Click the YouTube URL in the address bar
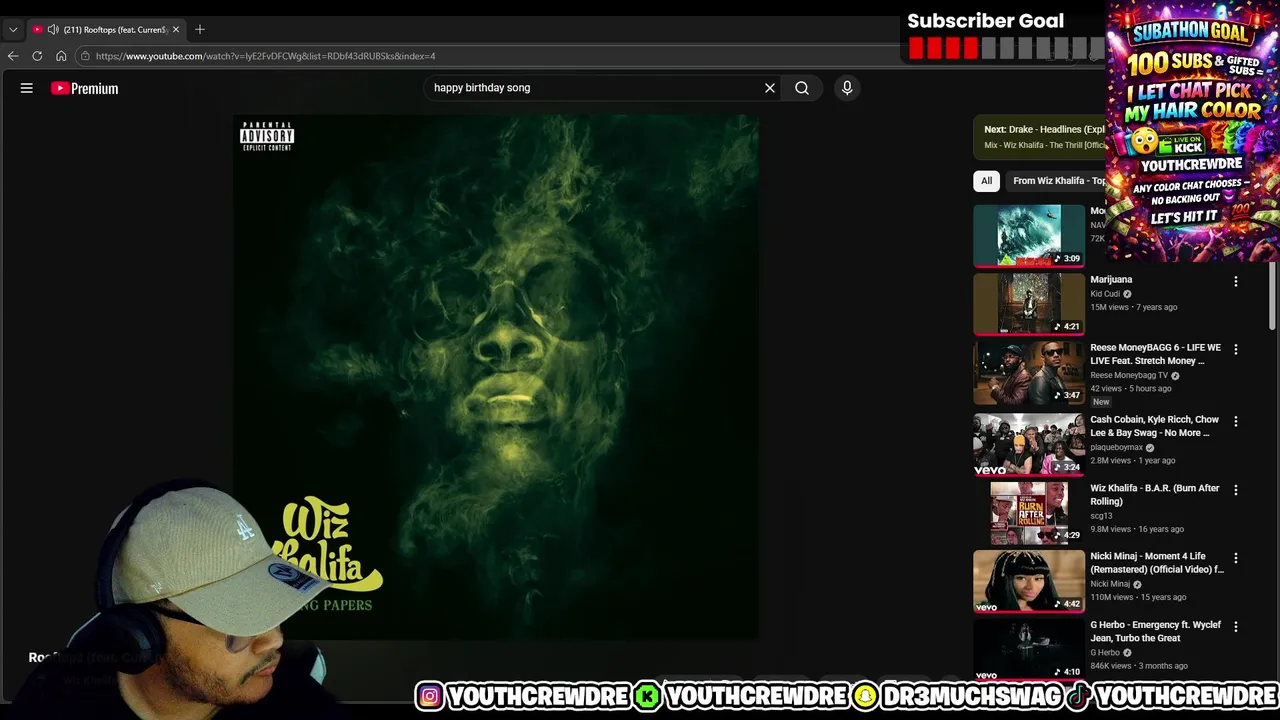The width and height of the screenshot is (1280, 720). [x=265, y=56]
